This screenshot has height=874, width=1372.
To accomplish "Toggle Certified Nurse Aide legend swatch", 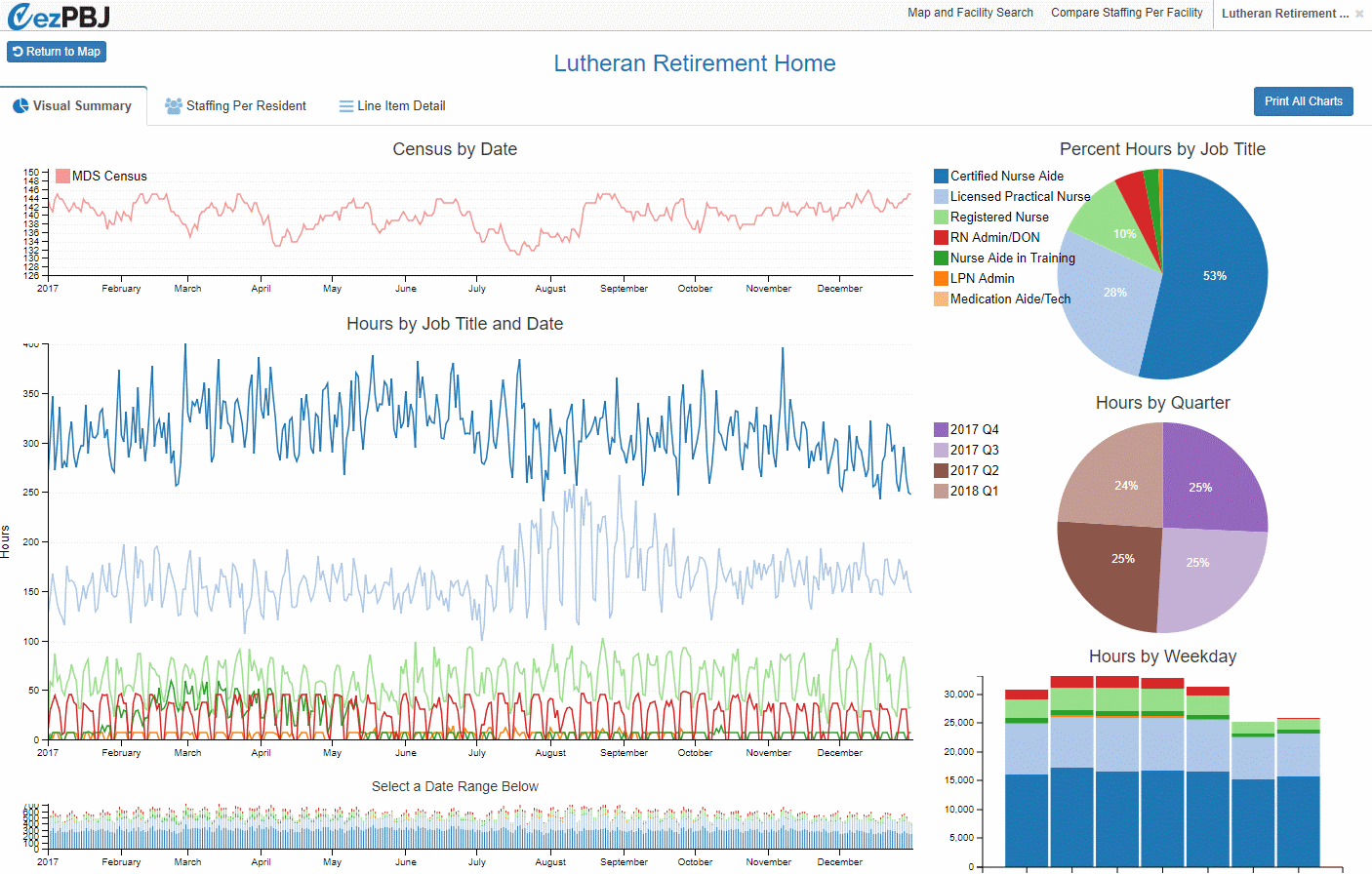I will coord(941,177).
